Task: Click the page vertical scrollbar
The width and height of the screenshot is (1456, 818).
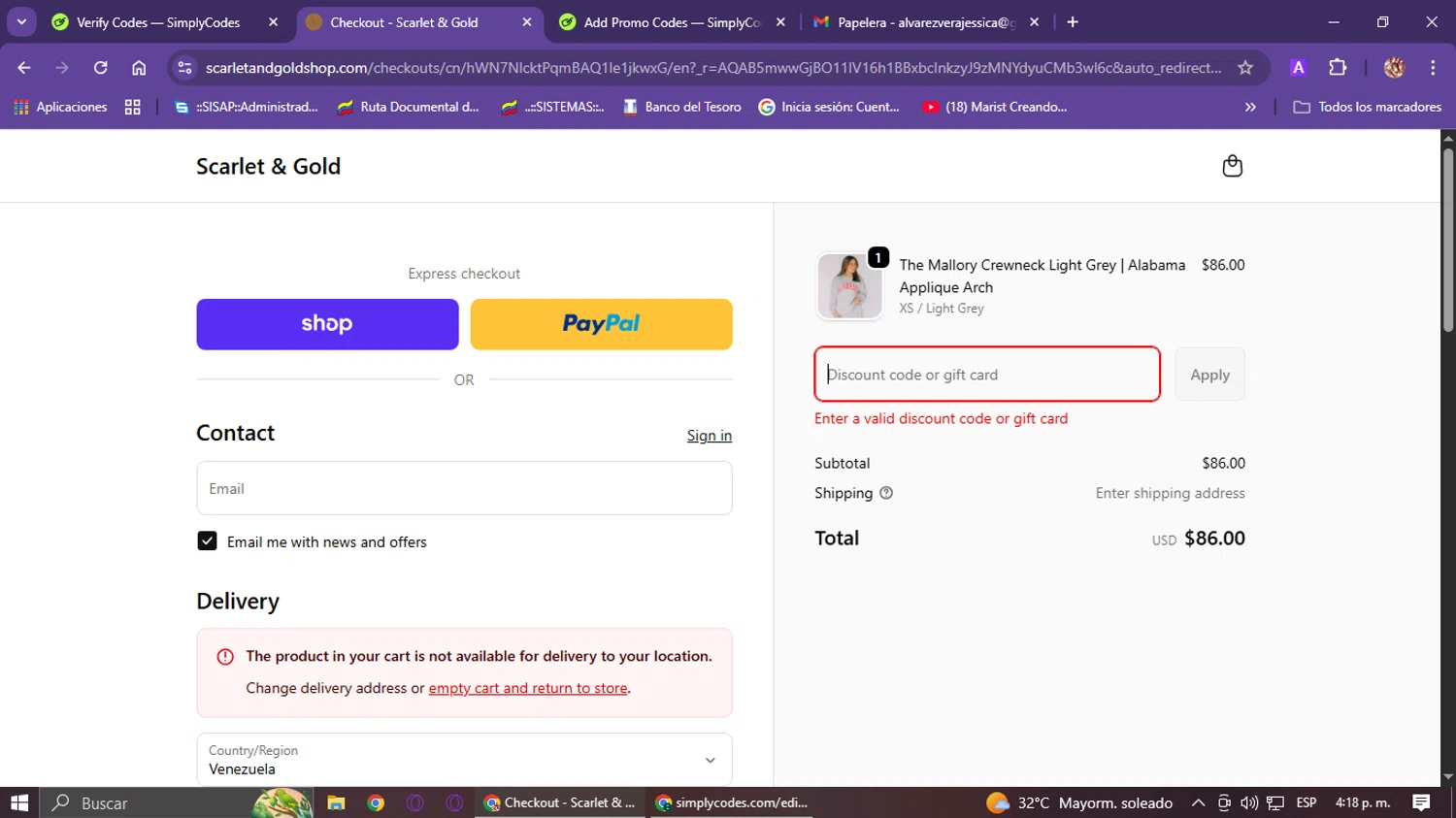Action: [1448, 240]
